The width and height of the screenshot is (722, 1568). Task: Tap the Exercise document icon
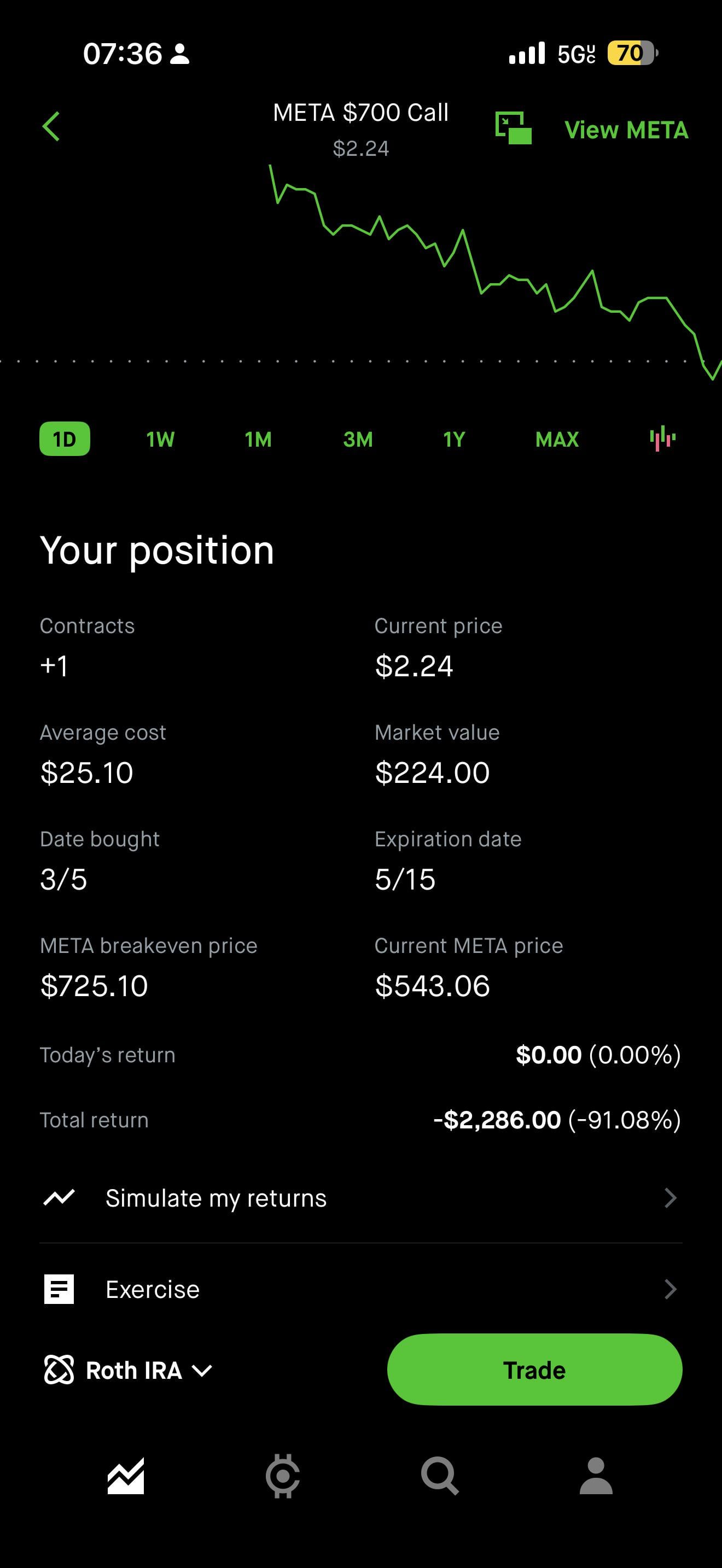click(x=59, y=1289)
